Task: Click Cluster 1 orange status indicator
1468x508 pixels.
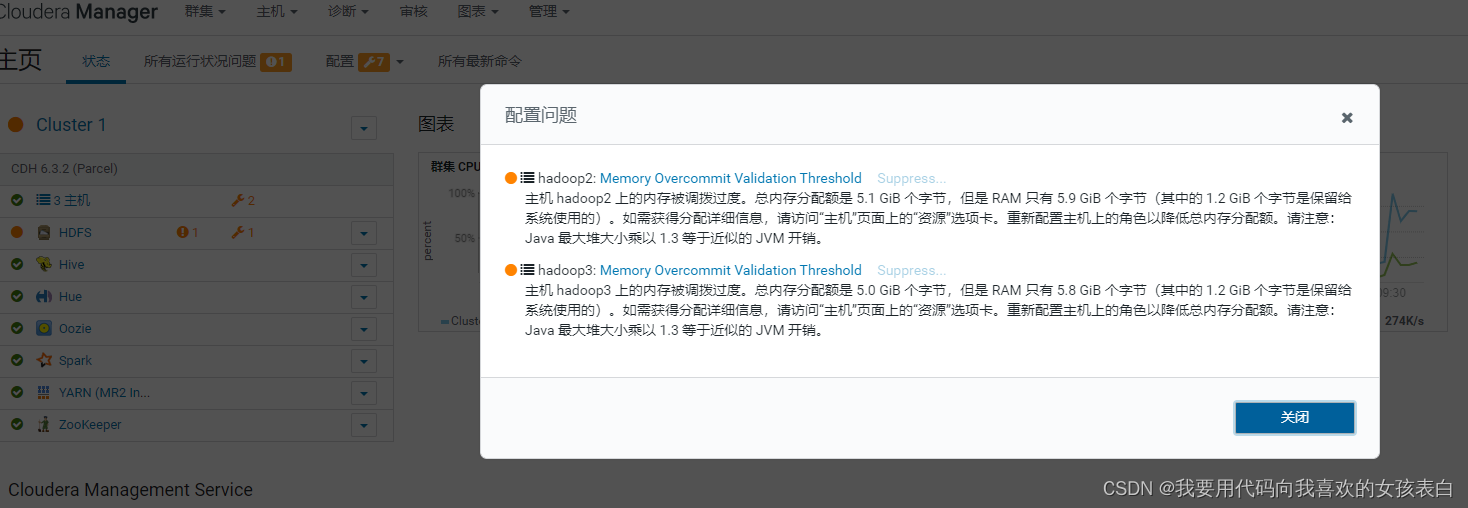Action: pyautogui.click(x=15, y=125)
